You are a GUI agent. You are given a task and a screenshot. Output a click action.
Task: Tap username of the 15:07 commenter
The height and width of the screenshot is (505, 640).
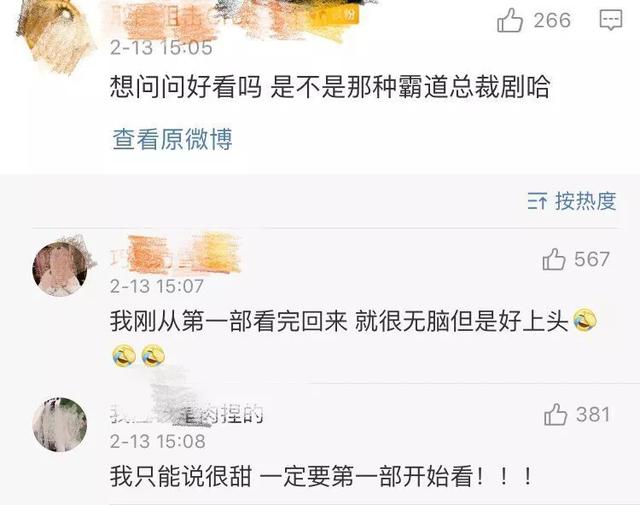[175, 254]
